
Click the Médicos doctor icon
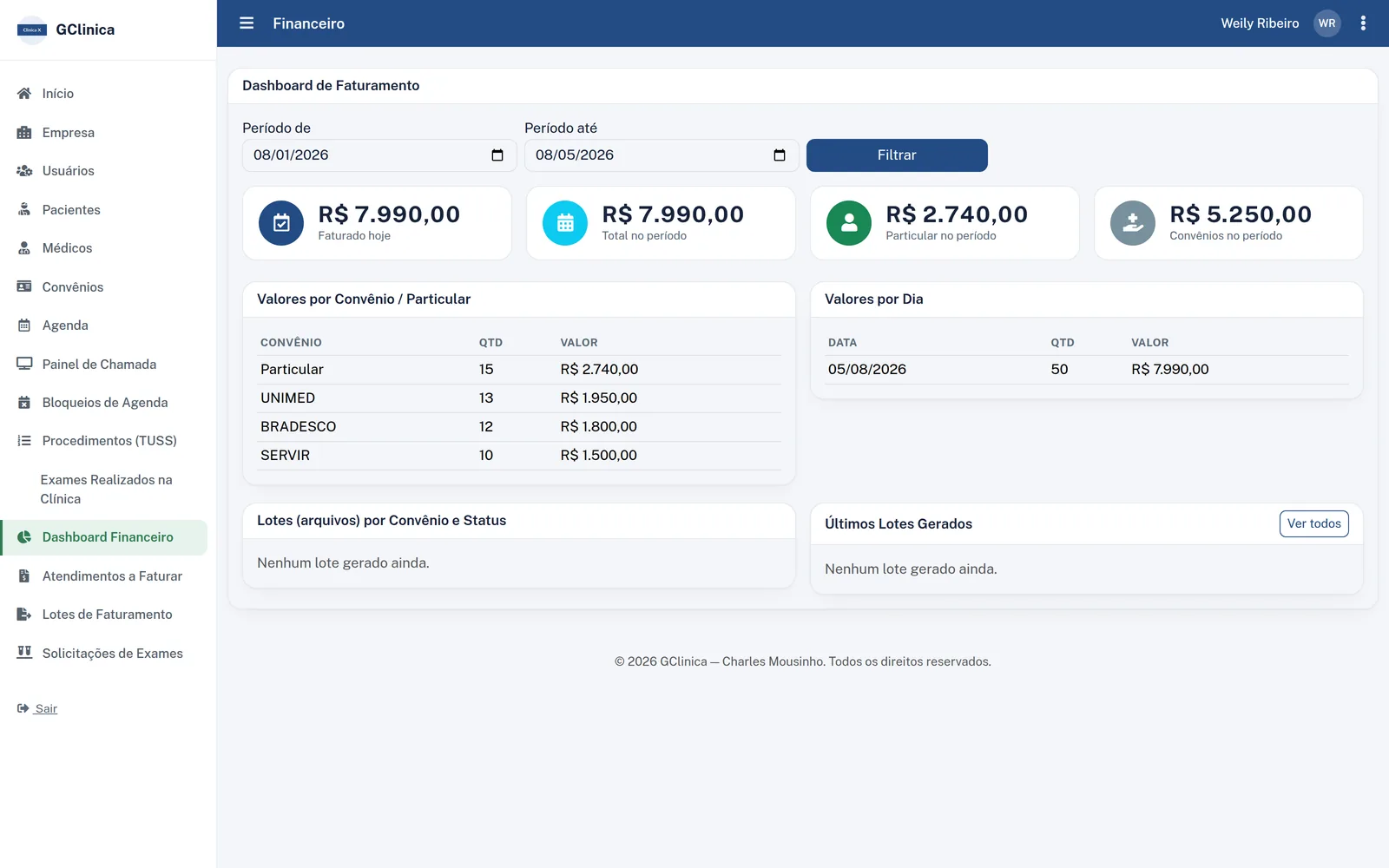pyautogui.click(x=24, y=248)
